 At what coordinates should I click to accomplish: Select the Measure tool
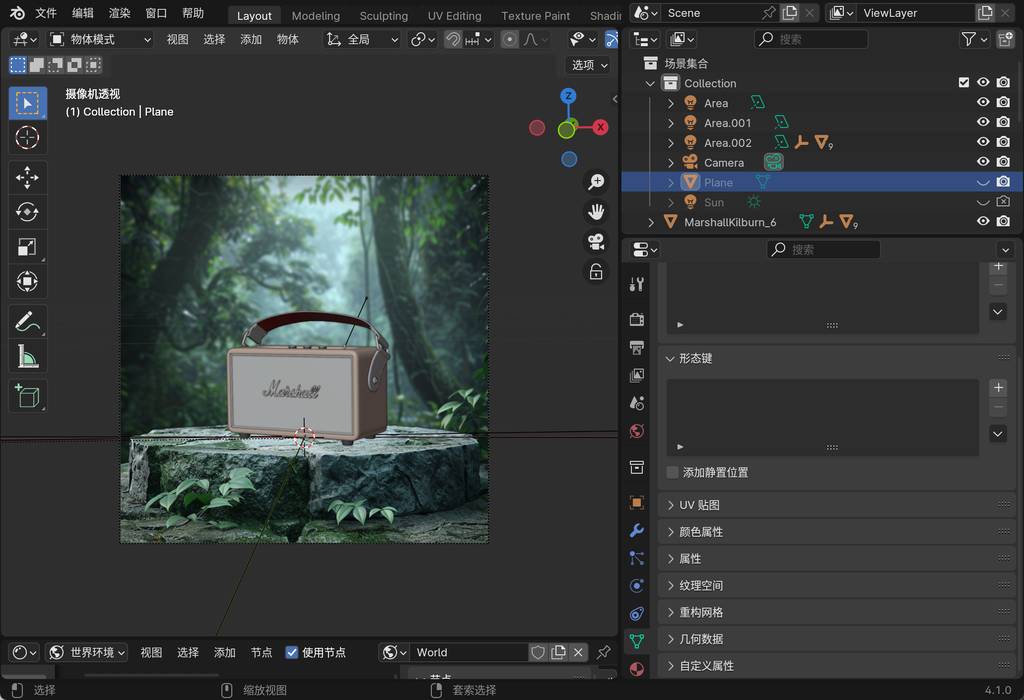click(27, 356)
